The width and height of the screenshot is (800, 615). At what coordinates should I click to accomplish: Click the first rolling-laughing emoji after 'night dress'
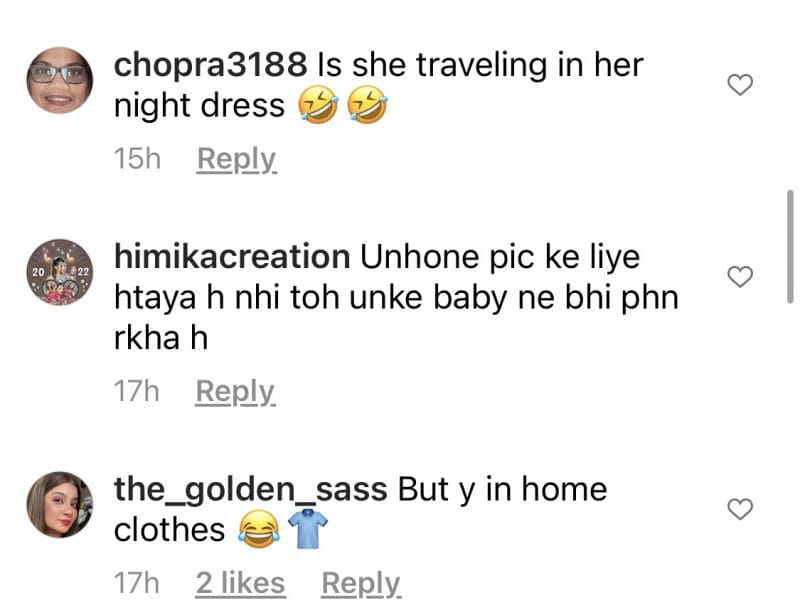click(x=318, y=104)
